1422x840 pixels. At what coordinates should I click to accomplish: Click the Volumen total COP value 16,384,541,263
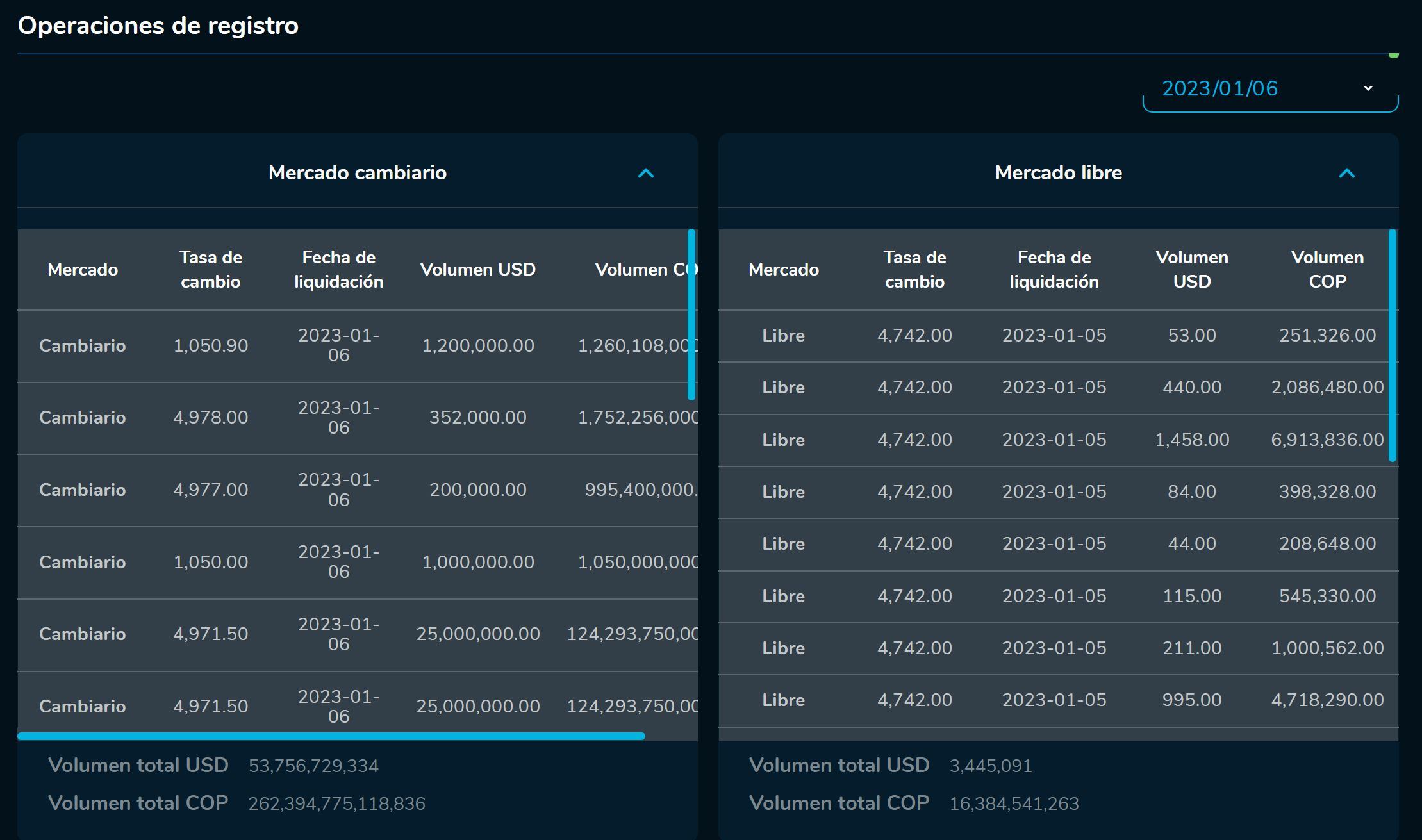coord(1014,802)
